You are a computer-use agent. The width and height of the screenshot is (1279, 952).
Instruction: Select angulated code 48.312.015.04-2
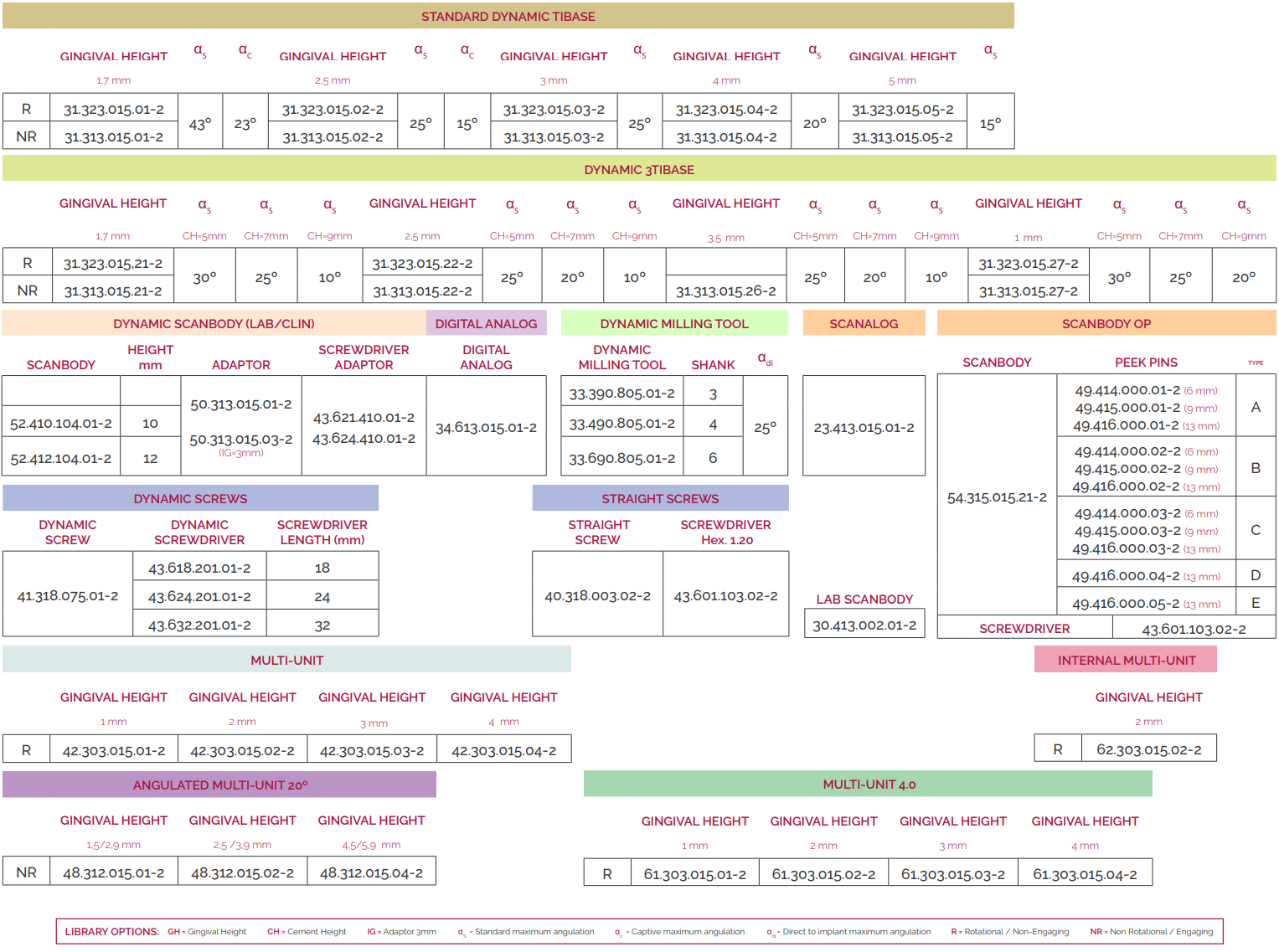371,873
